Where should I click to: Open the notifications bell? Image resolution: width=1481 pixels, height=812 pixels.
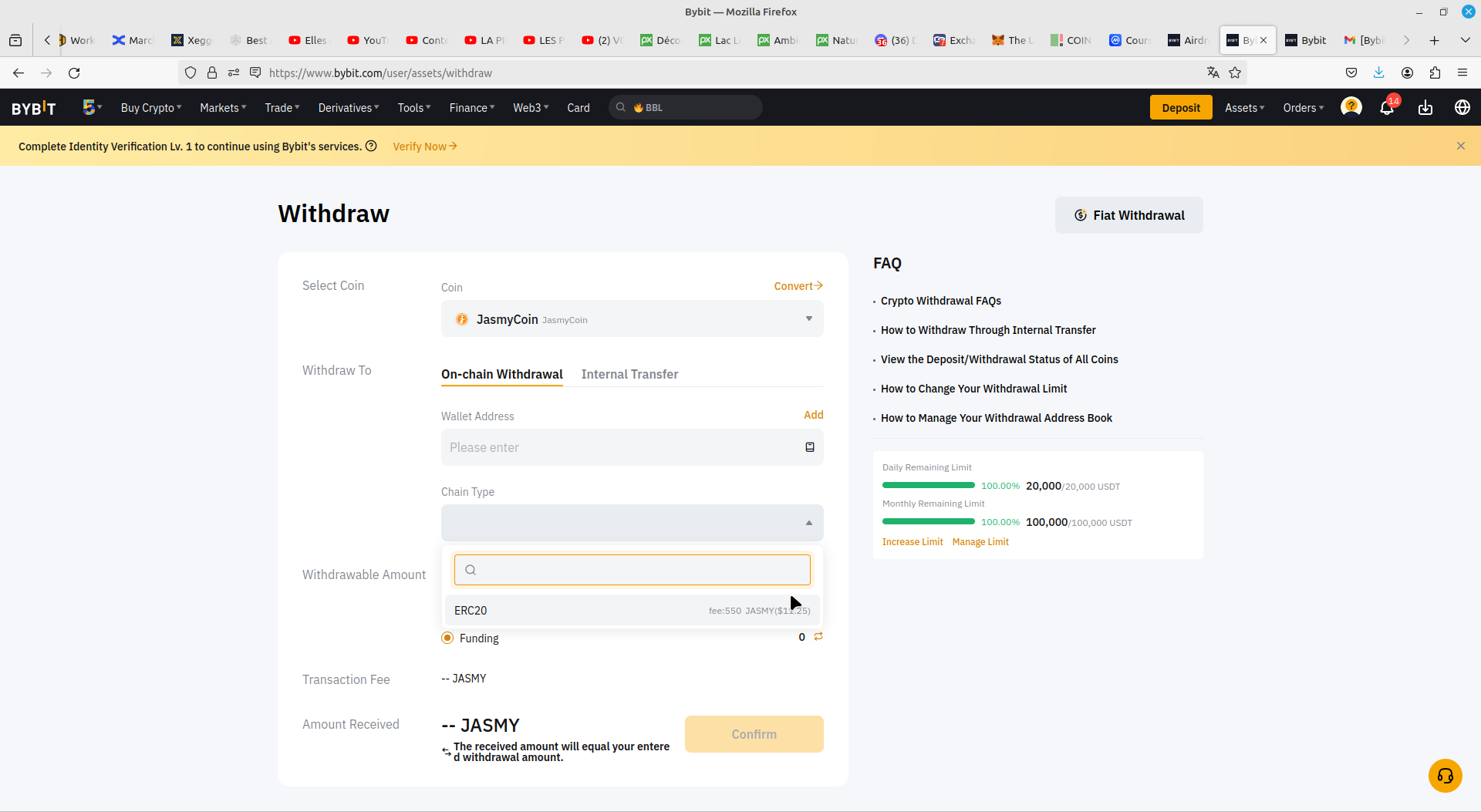(x=1387, y=108)
